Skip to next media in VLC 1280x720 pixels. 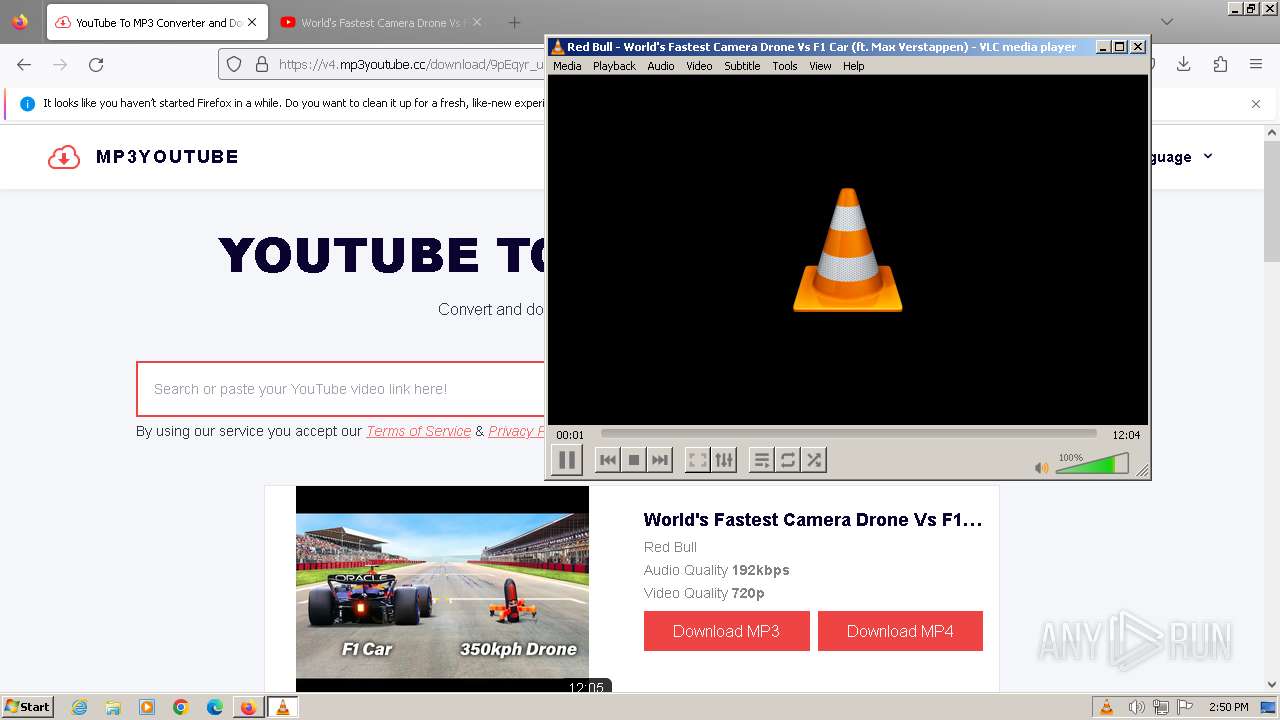[x=659, y=460]
